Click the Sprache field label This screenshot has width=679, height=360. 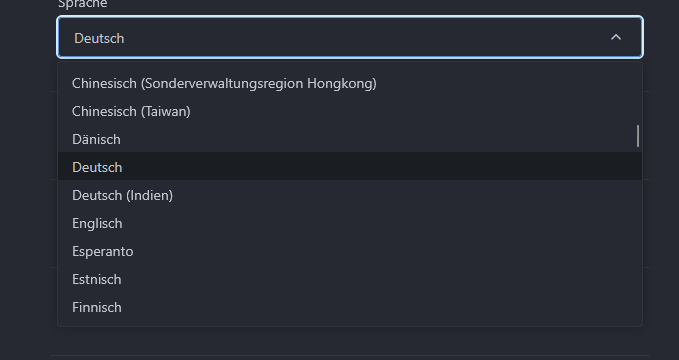tap(82, 4)
